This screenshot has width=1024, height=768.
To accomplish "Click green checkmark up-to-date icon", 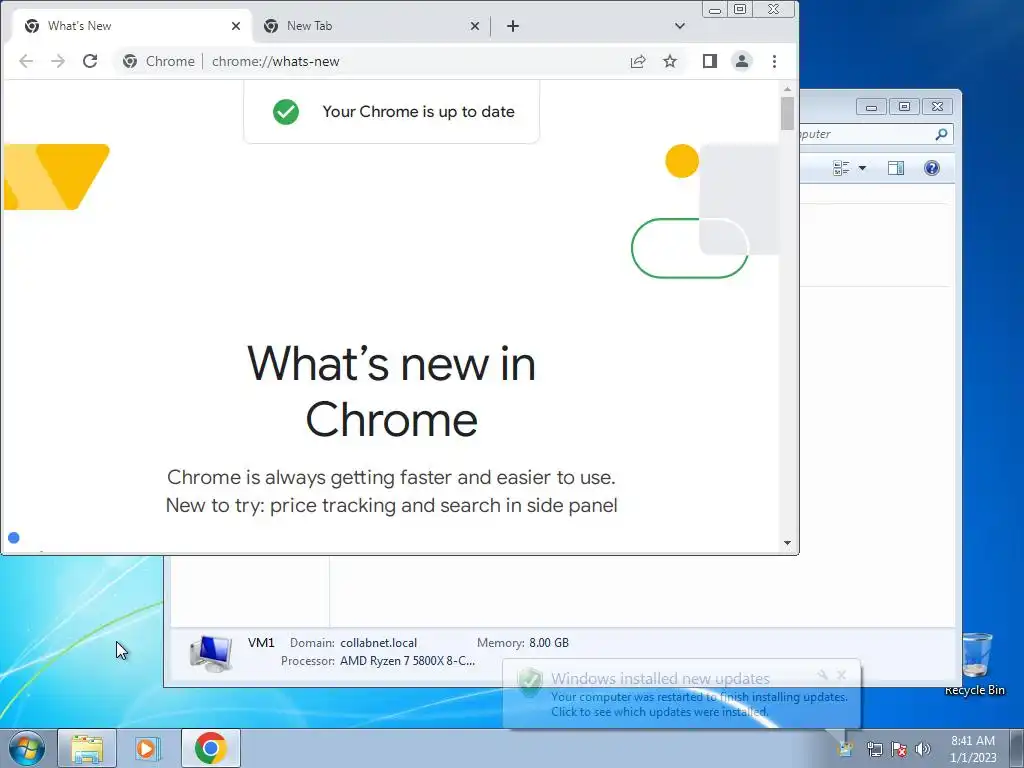I will tap(286, 112).
